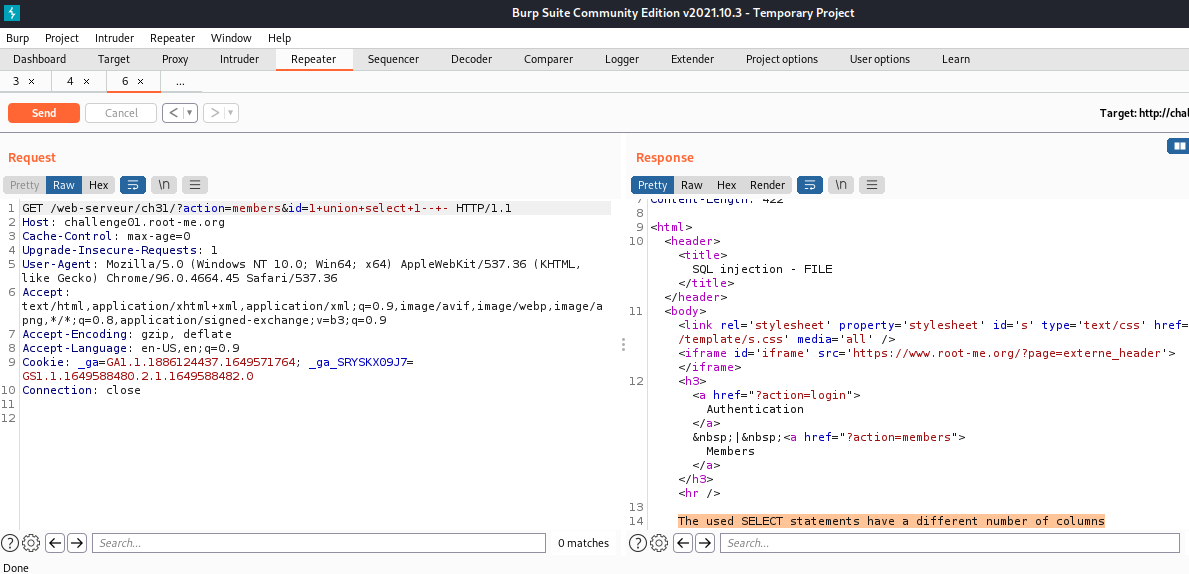Select Pretty view in Request panel
This screenshot has width=1189, height=574.
[24, 185]
